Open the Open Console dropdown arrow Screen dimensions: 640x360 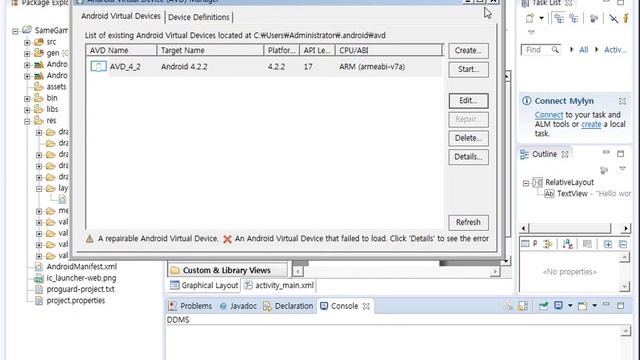(595, 306)
